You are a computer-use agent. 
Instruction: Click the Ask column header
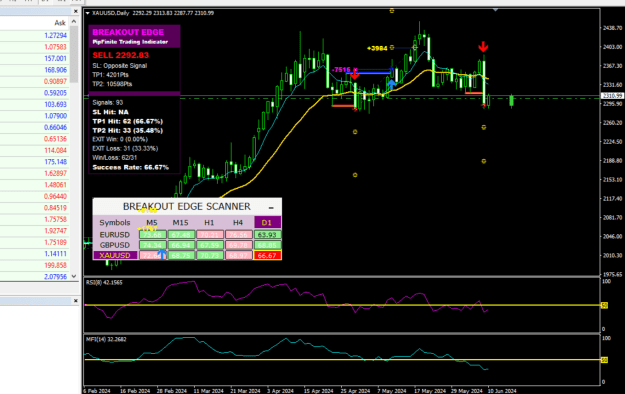[60, 23]
